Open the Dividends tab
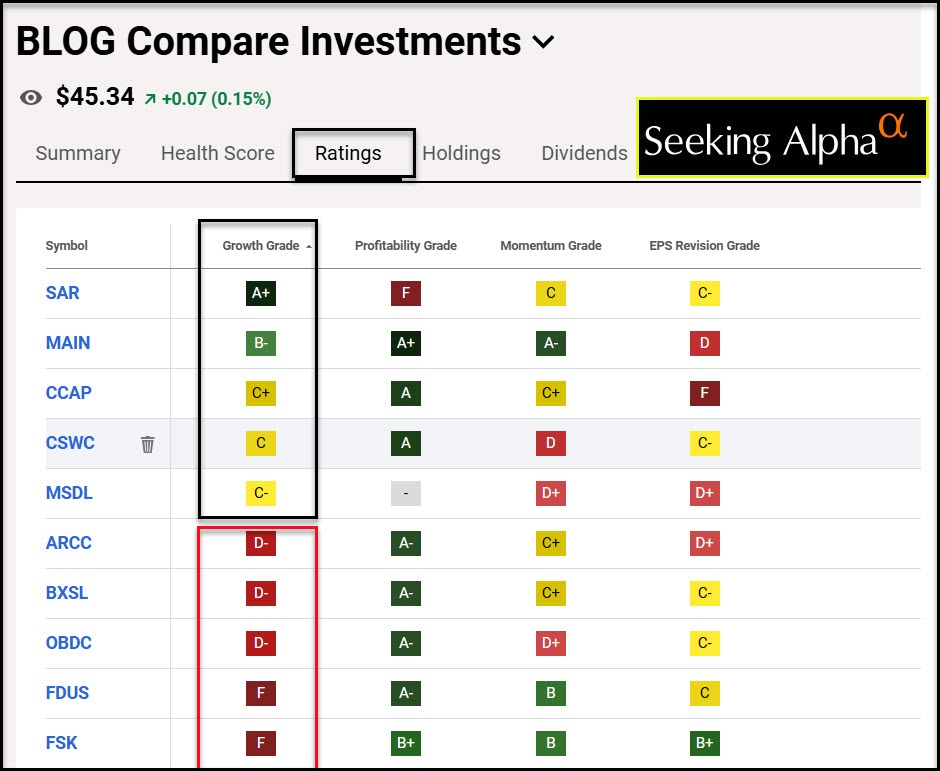The height and width of the screenshot is (771, 940). pos(584,153)
